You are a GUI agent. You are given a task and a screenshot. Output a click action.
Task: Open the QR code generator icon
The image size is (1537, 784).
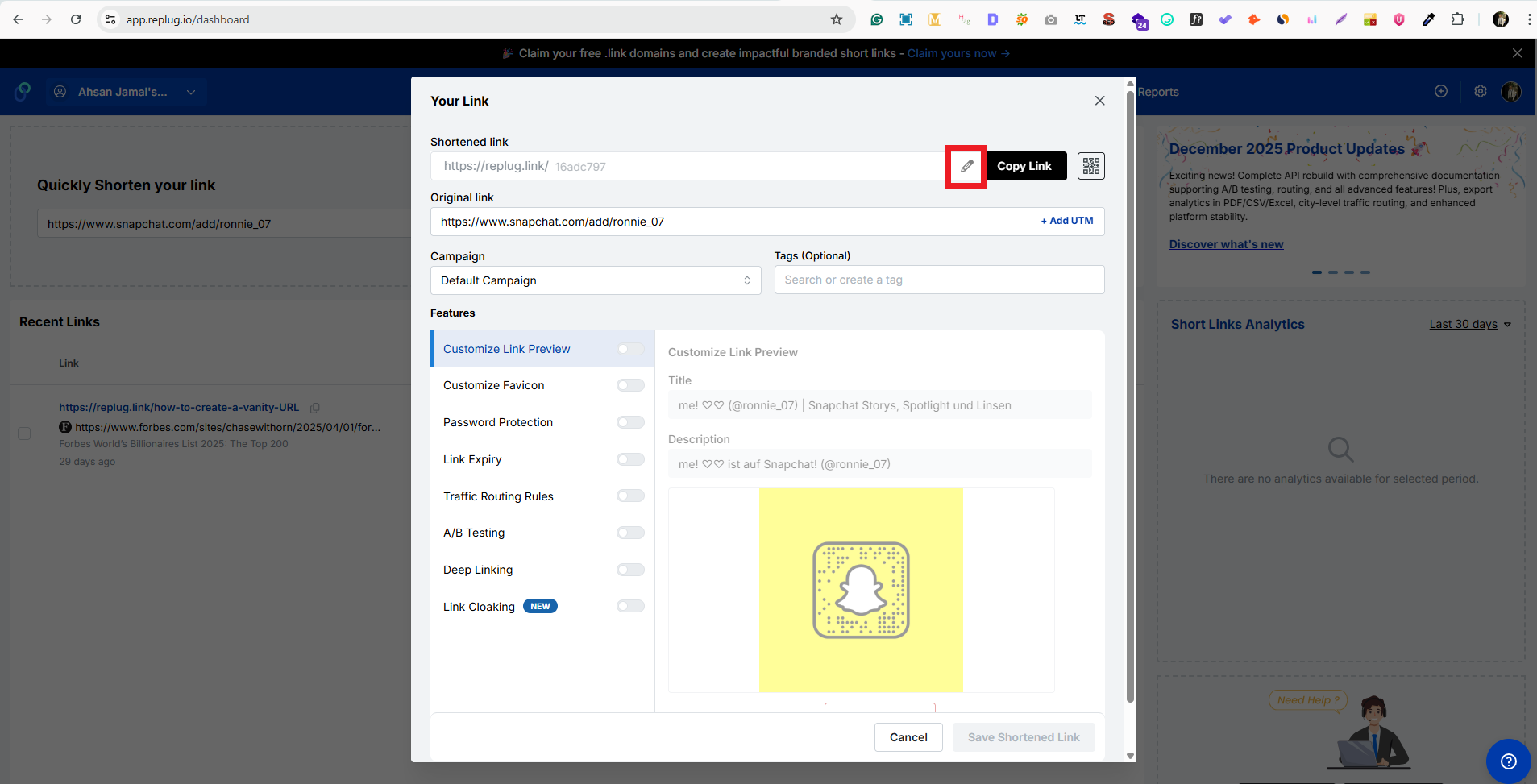click(x=1090, y=166)
